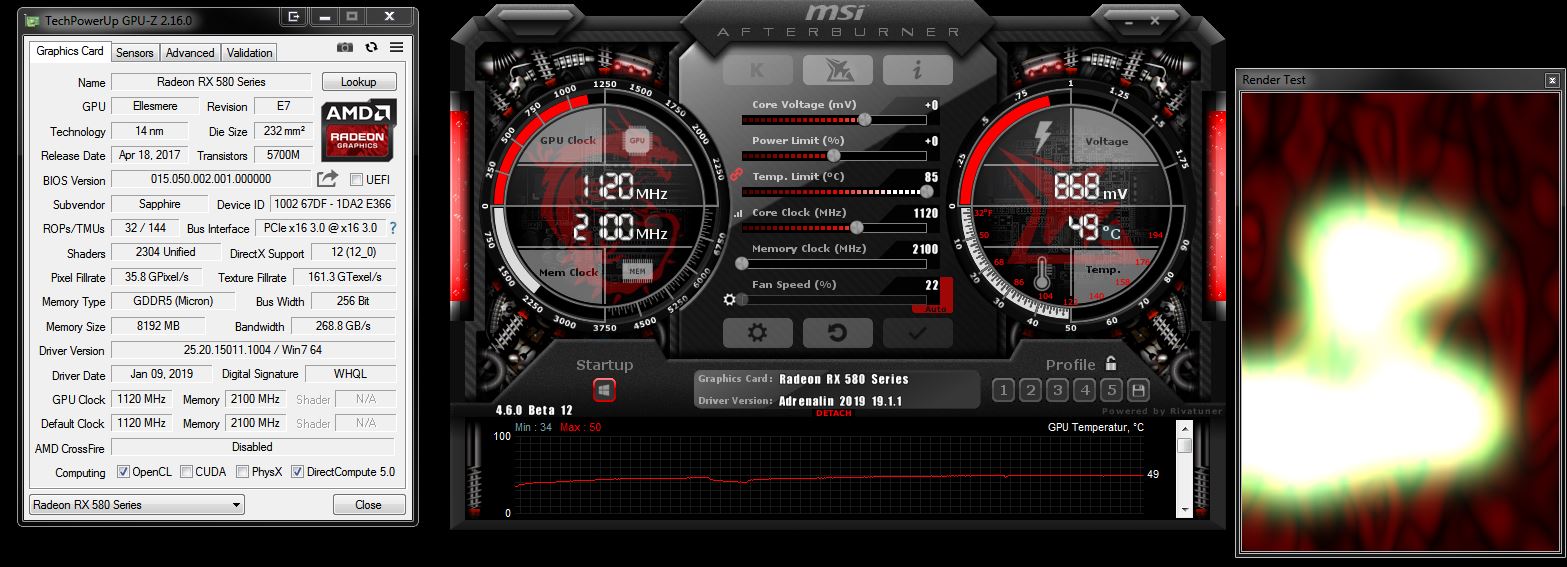Click the Core Voltage slider handle
This screenshot has height=567, width=1567.
tap(864, 119)
